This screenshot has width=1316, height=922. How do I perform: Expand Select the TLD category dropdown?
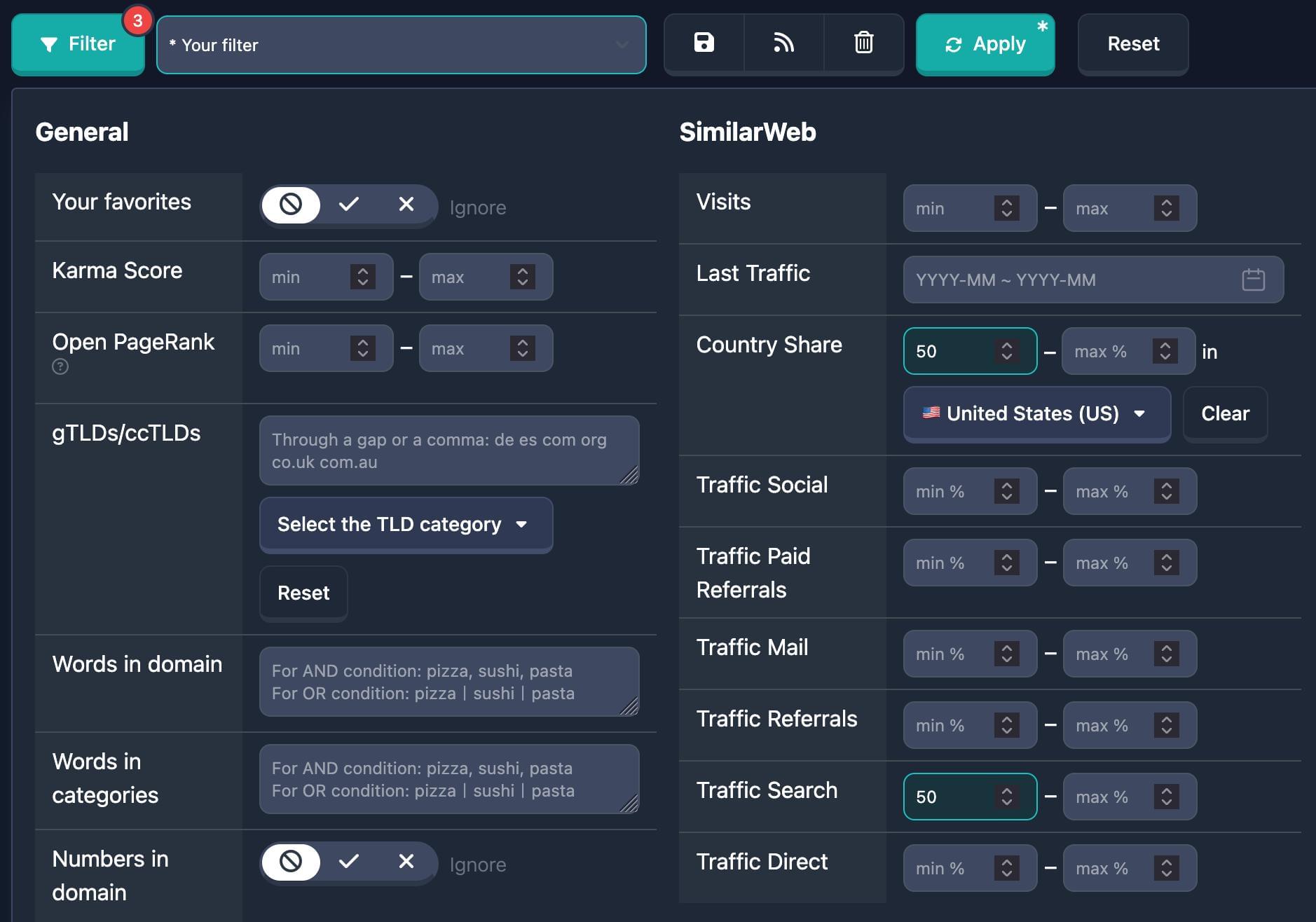pyautogui.click(x=406, y=525)
